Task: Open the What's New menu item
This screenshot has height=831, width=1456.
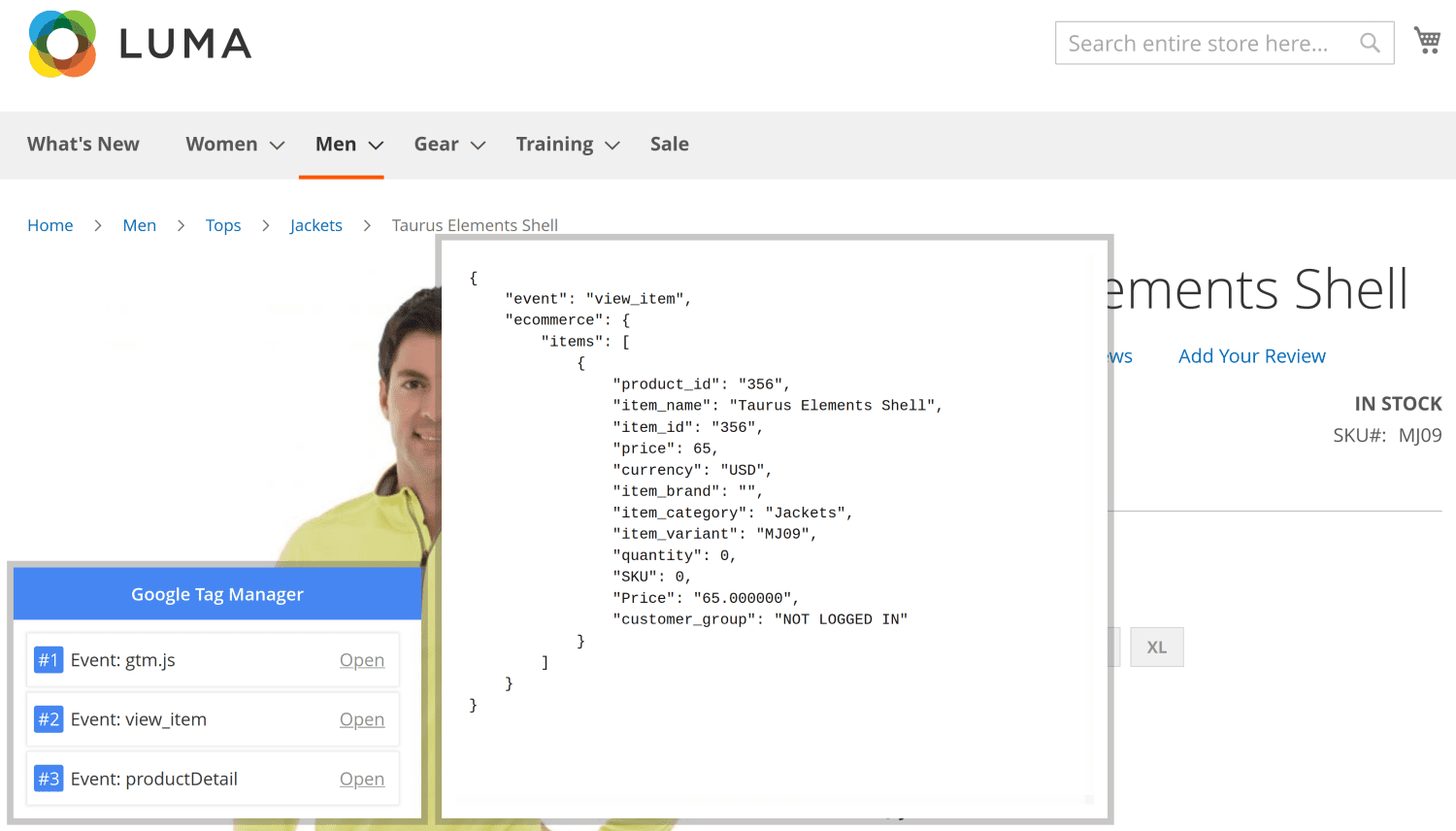Action: click(x=83, y=144)
